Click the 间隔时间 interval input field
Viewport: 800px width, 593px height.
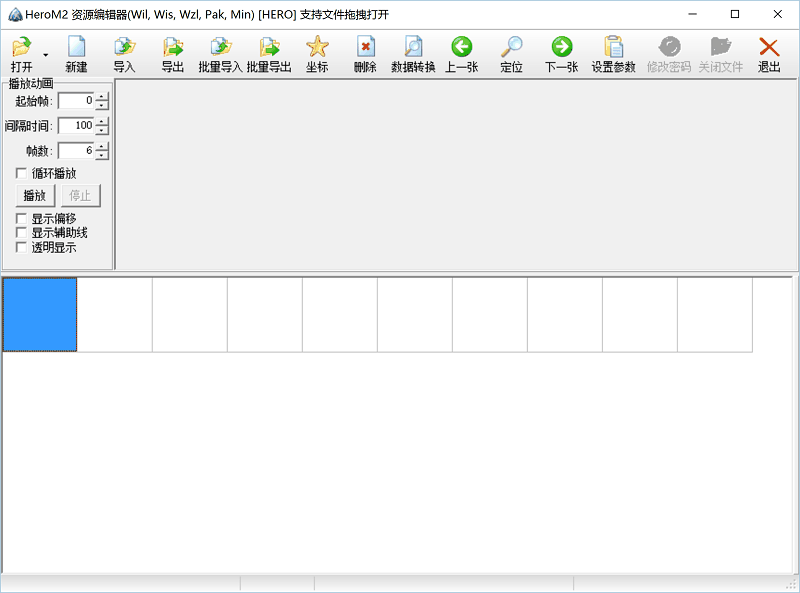pos(76,126)
